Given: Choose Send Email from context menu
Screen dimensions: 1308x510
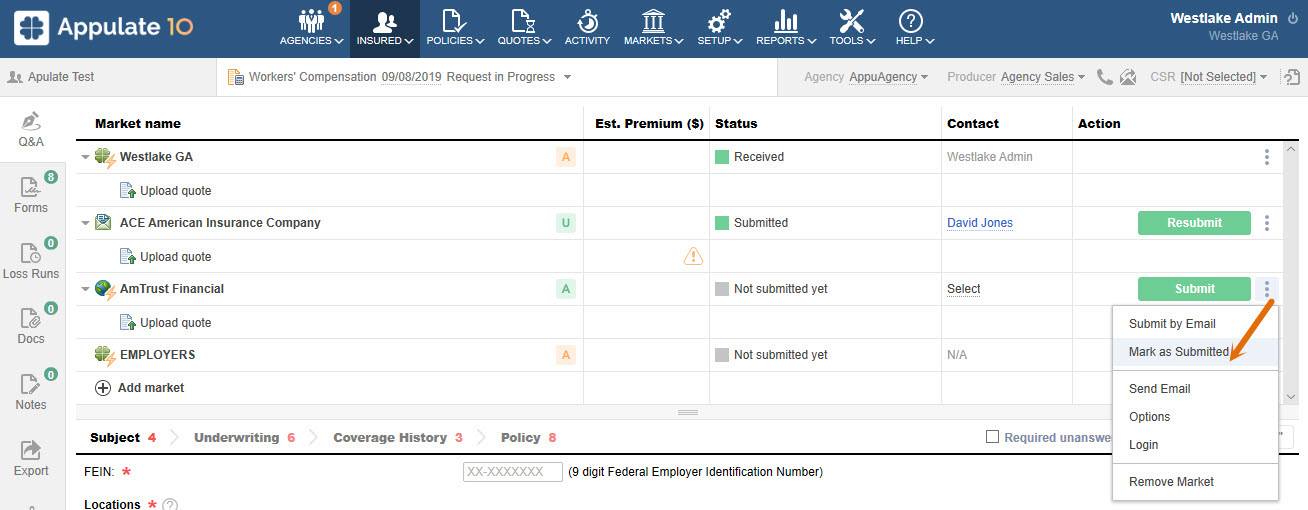Looking at the screenshot, I should tap(1195, 389).
